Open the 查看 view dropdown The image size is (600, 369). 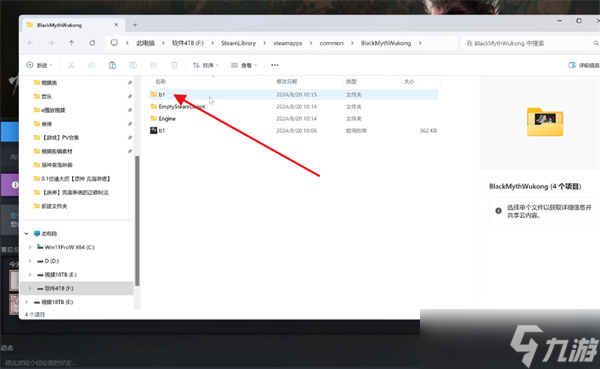[x=244, y=65]
